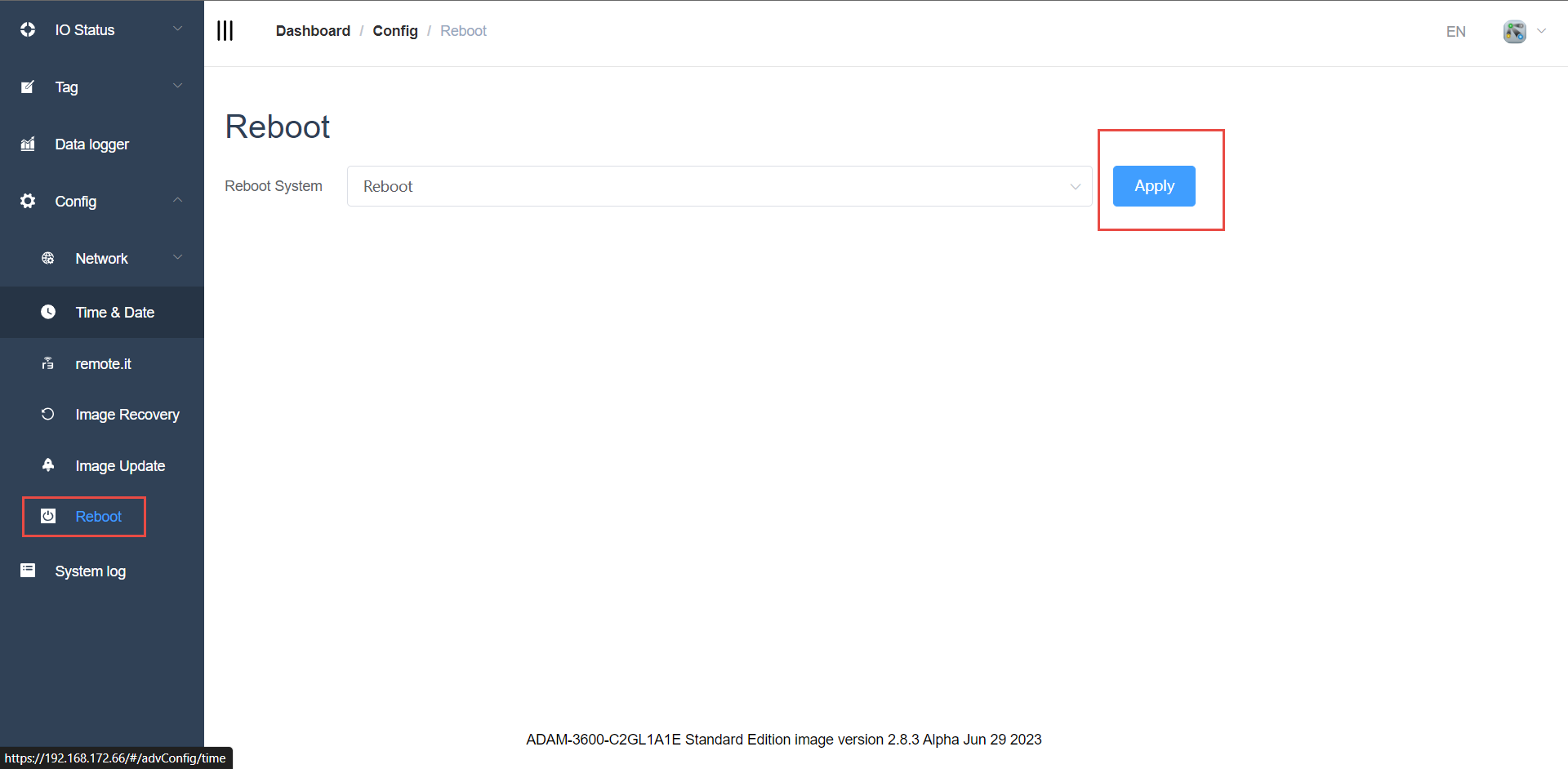The width and height of the screenshot is (1568, 769).
Task: Click the Network globe icon
Action: [x=48, y=259]
